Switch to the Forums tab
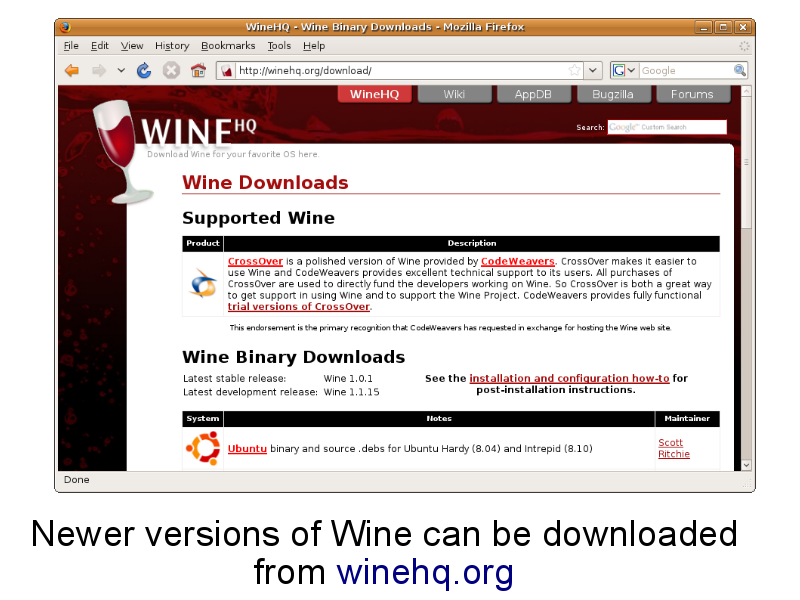The height and width of the screenshot is (600, 800). click(692, 94)
